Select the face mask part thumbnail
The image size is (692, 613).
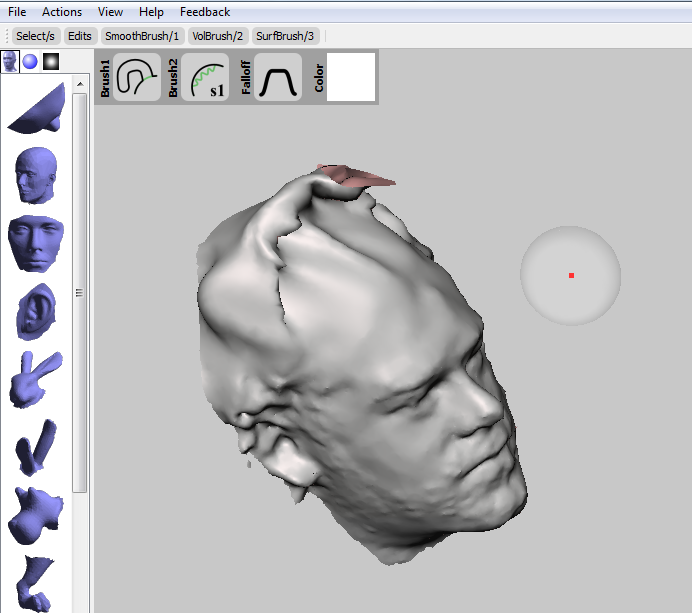[x=36, y=244]
